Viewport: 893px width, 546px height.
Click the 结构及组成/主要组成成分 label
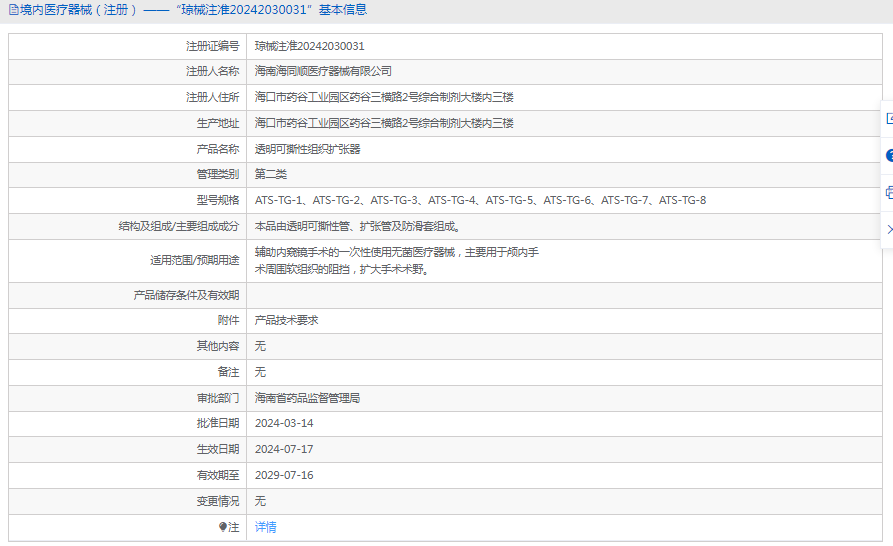click(179, 227)
